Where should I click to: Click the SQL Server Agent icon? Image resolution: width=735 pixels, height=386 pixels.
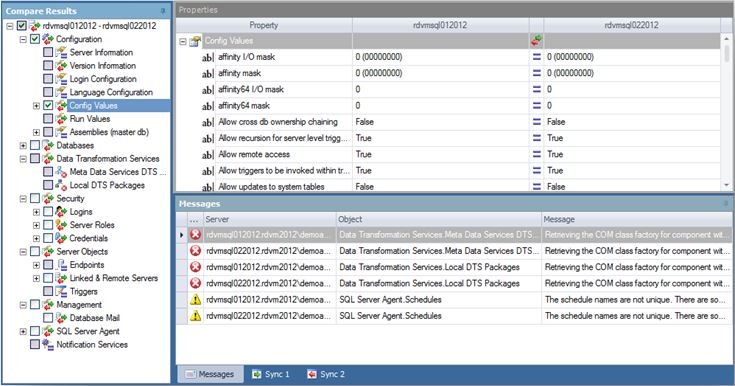click(48, 331)
